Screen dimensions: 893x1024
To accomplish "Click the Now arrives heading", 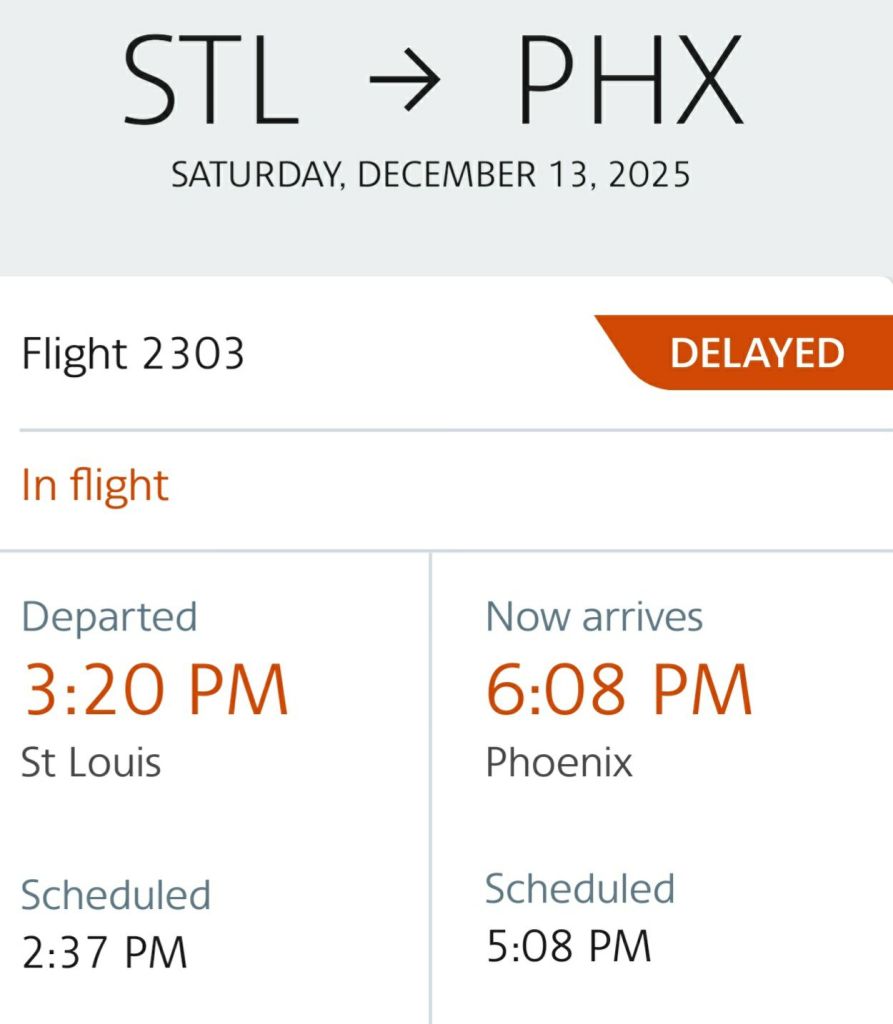I will pyautogui.click(x=594, y=616).
